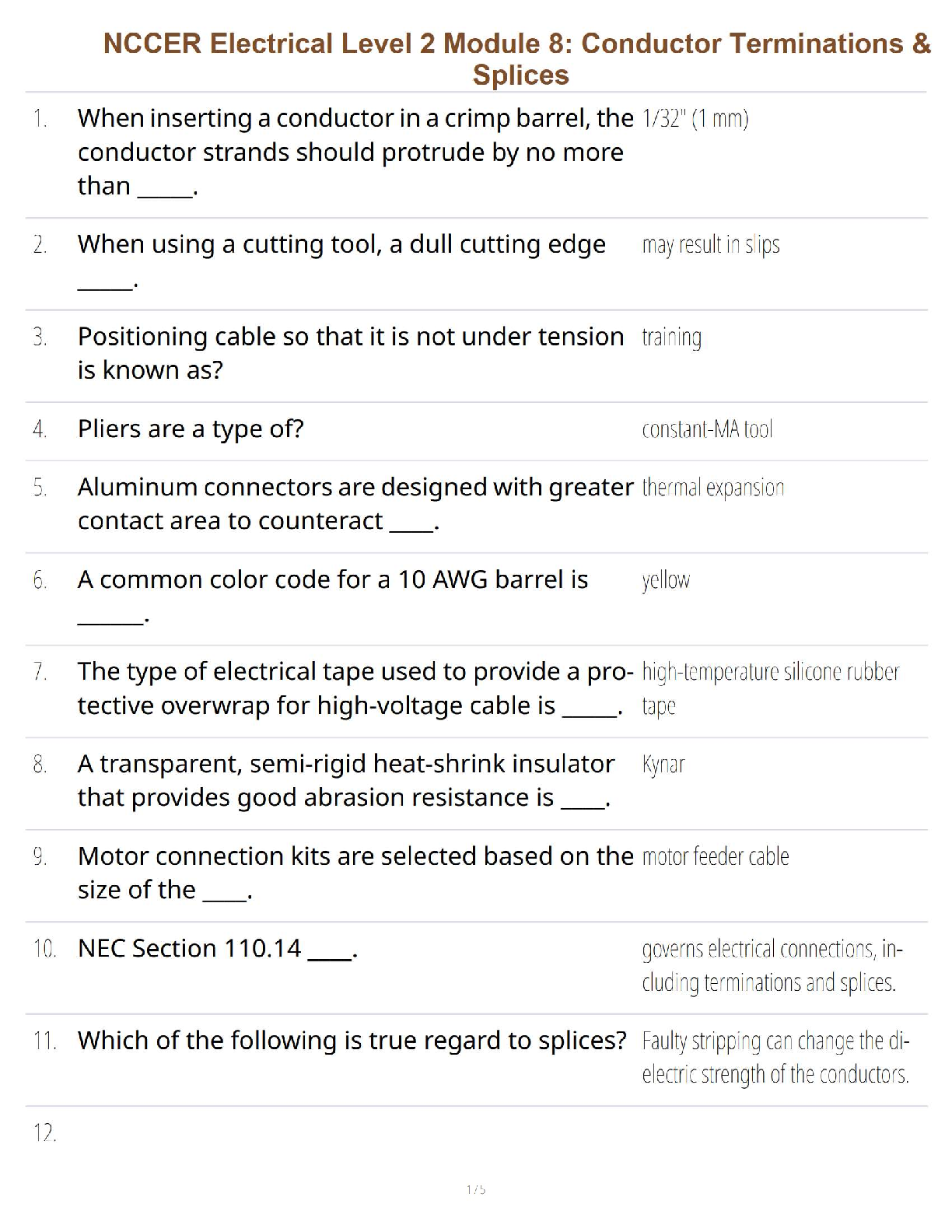This screenshot has height=1232, width=952.
Task: Select the answer "constant-MA tool"
Action: pyautogui.click(x=707, y=429)
